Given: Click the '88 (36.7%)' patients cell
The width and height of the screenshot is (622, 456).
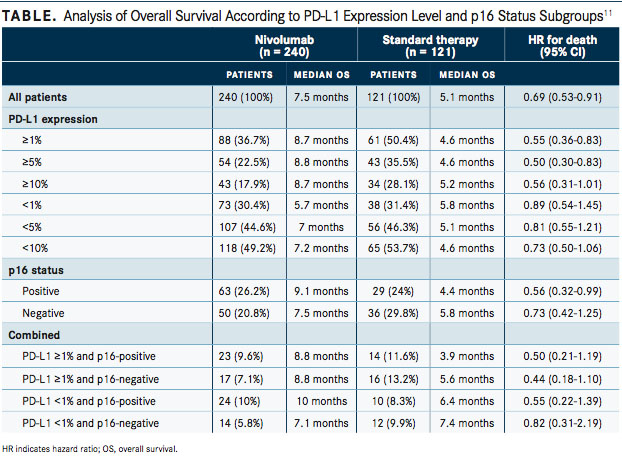Looking at the screenshot, I should pos(244,140).
